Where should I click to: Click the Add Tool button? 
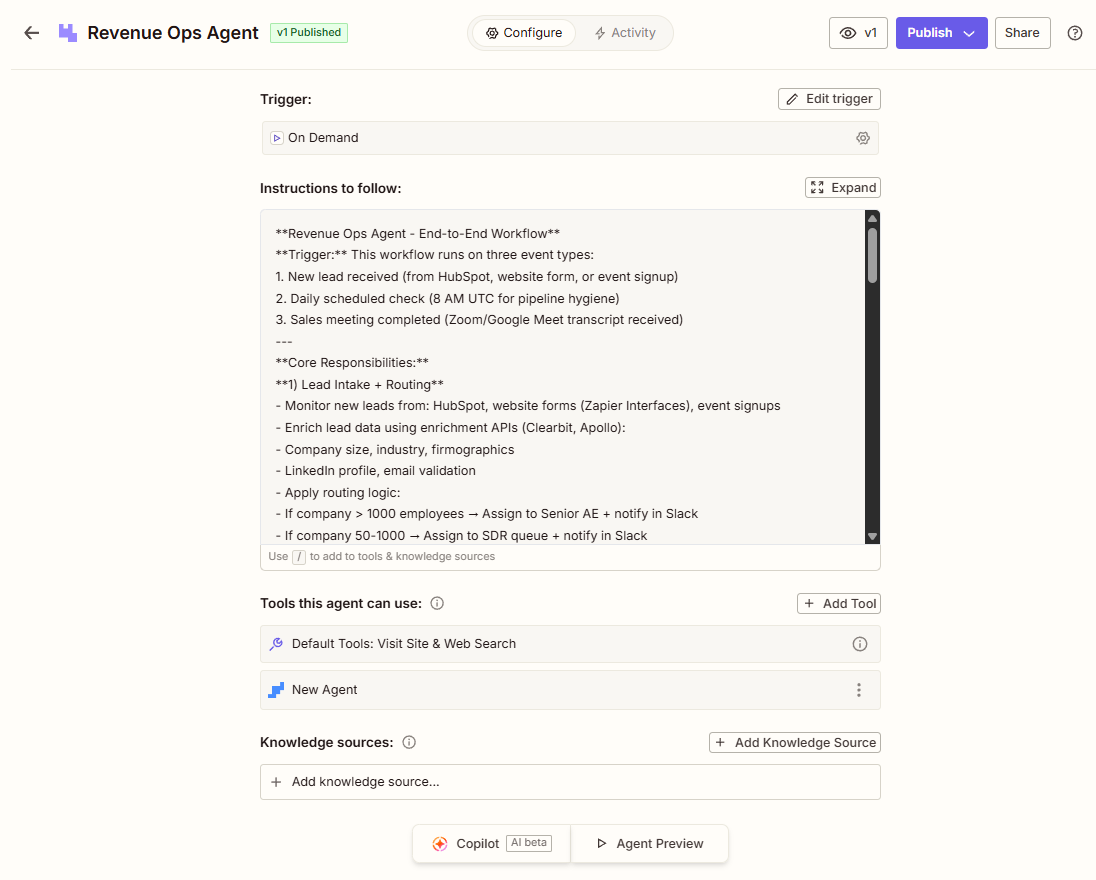[x=838, y=603]
